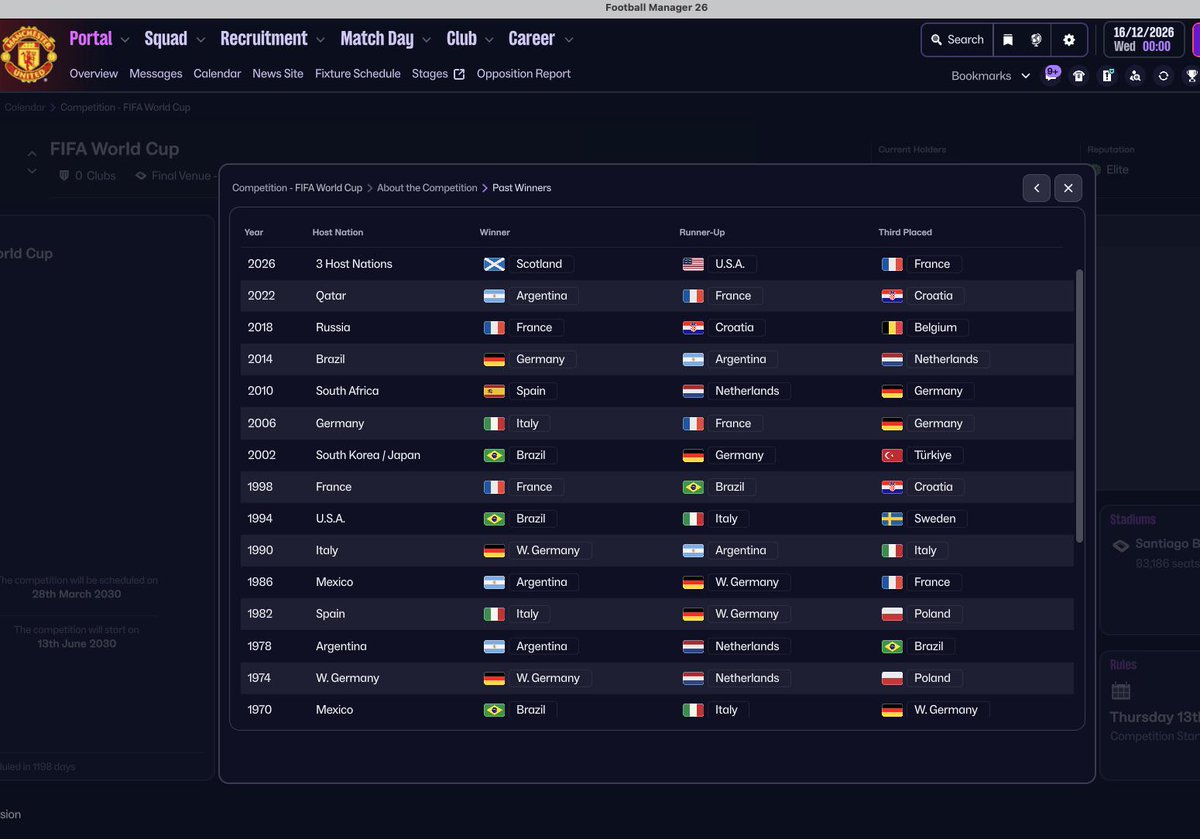Screen dimensions: 1200x839
Task: Click the Winner column header
Action: coord(495,232)
